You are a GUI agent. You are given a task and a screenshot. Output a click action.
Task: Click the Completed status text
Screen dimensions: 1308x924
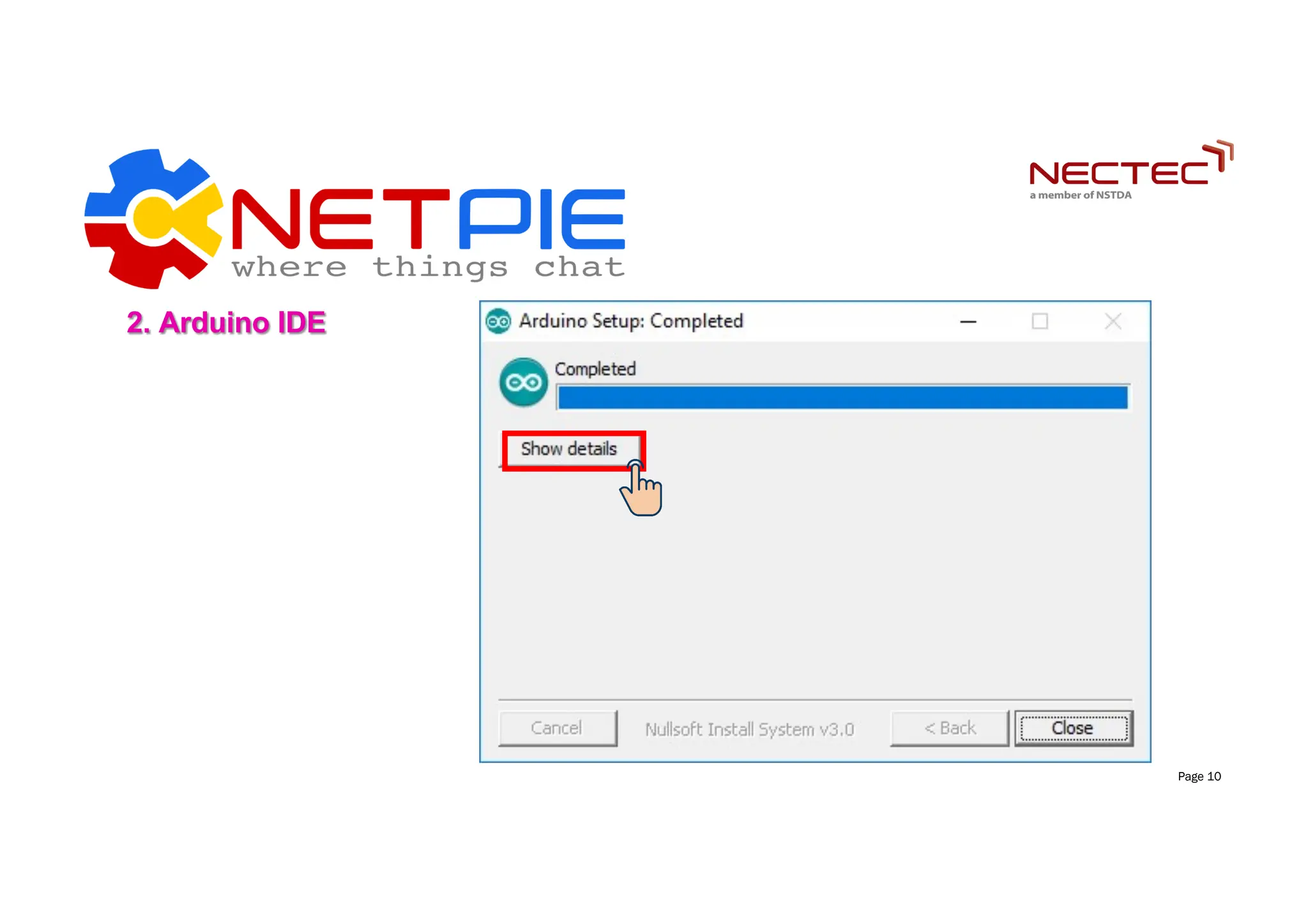point(595,369)
